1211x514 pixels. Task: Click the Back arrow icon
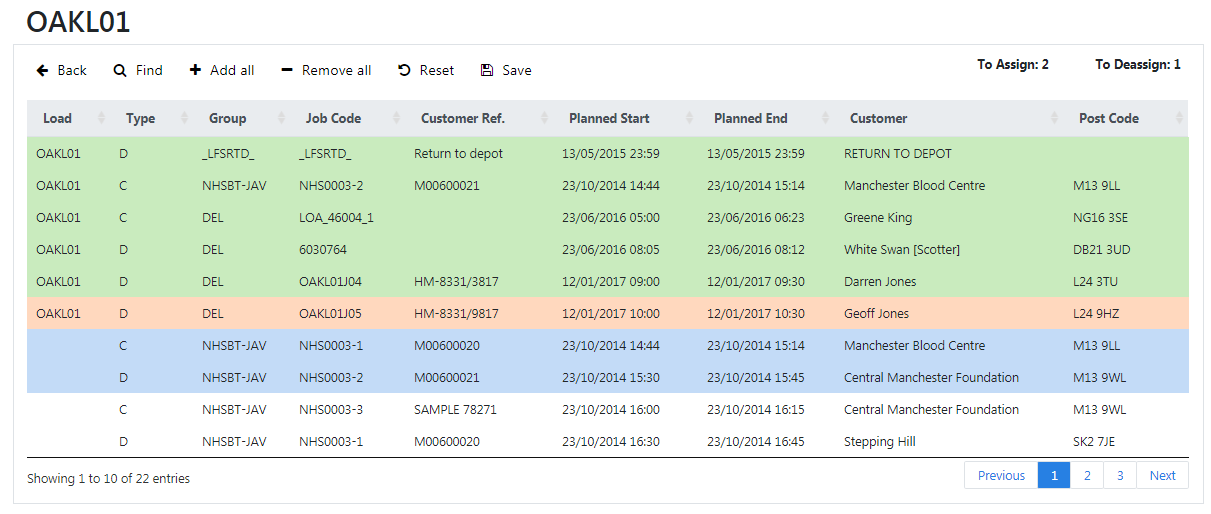tap(42, 71)
